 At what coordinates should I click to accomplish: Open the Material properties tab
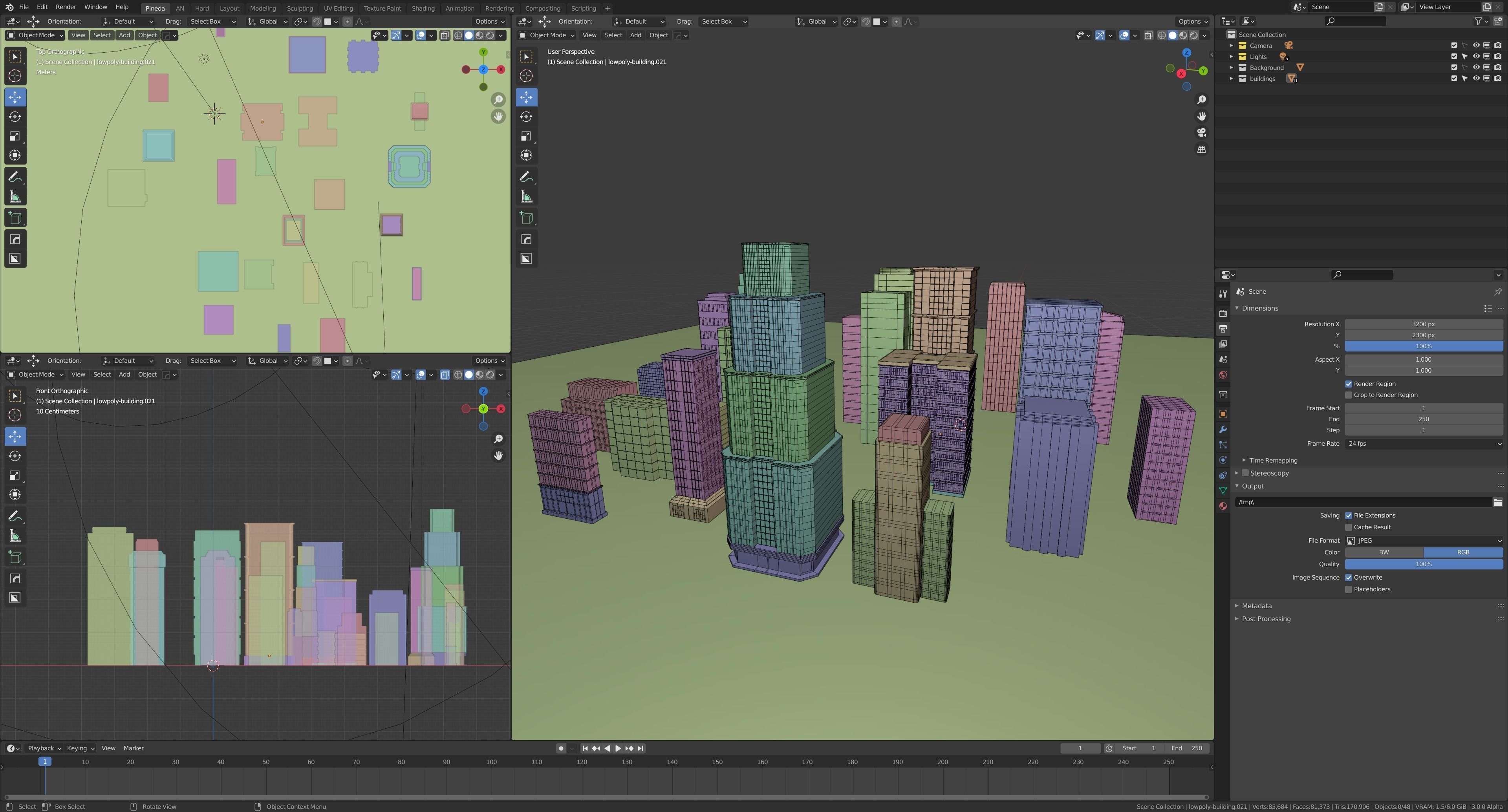pos(1223,506)
